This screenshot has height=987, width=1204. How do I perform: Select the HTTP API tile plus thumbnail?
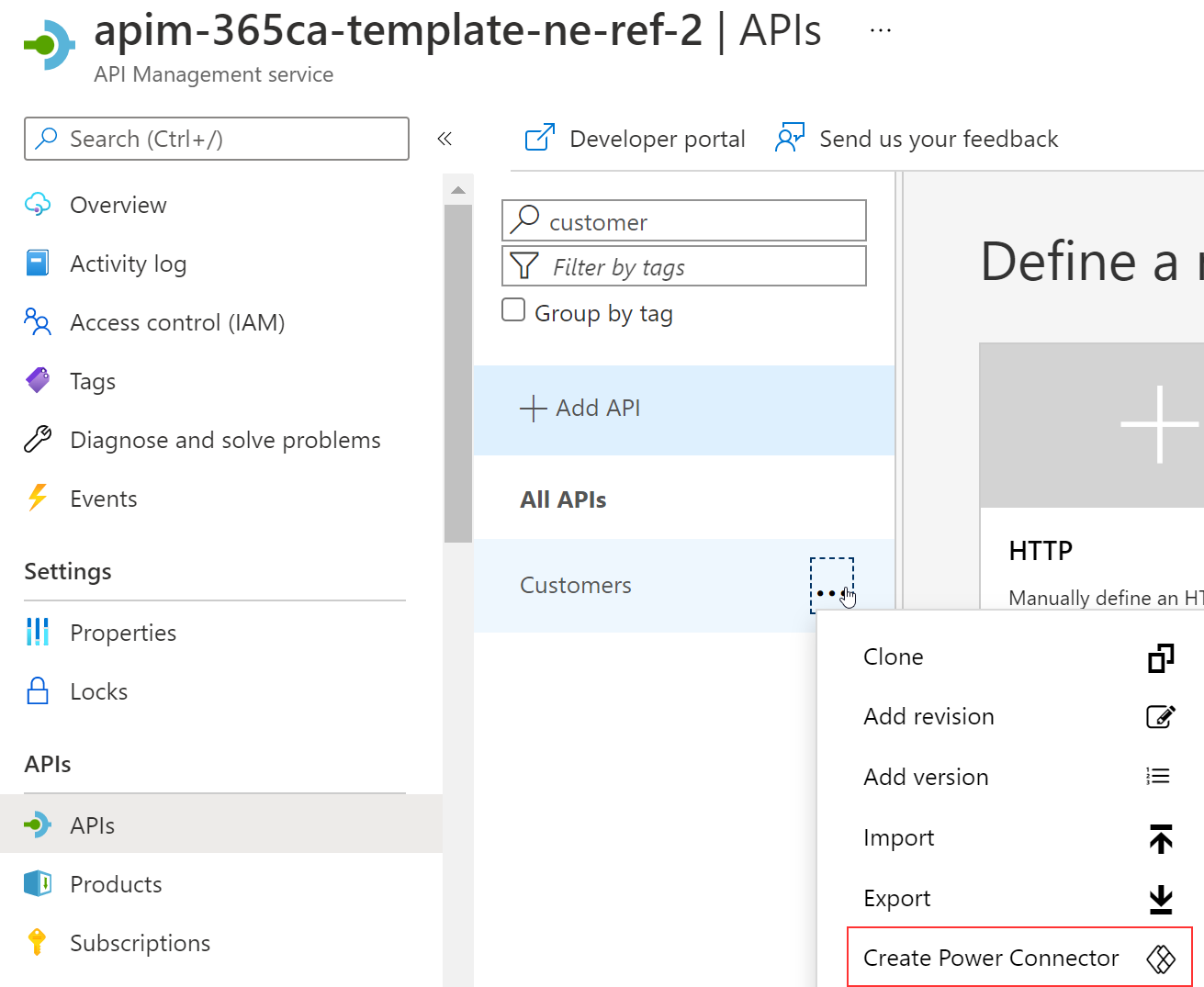pyautogui.click(x=1092, y=425)
